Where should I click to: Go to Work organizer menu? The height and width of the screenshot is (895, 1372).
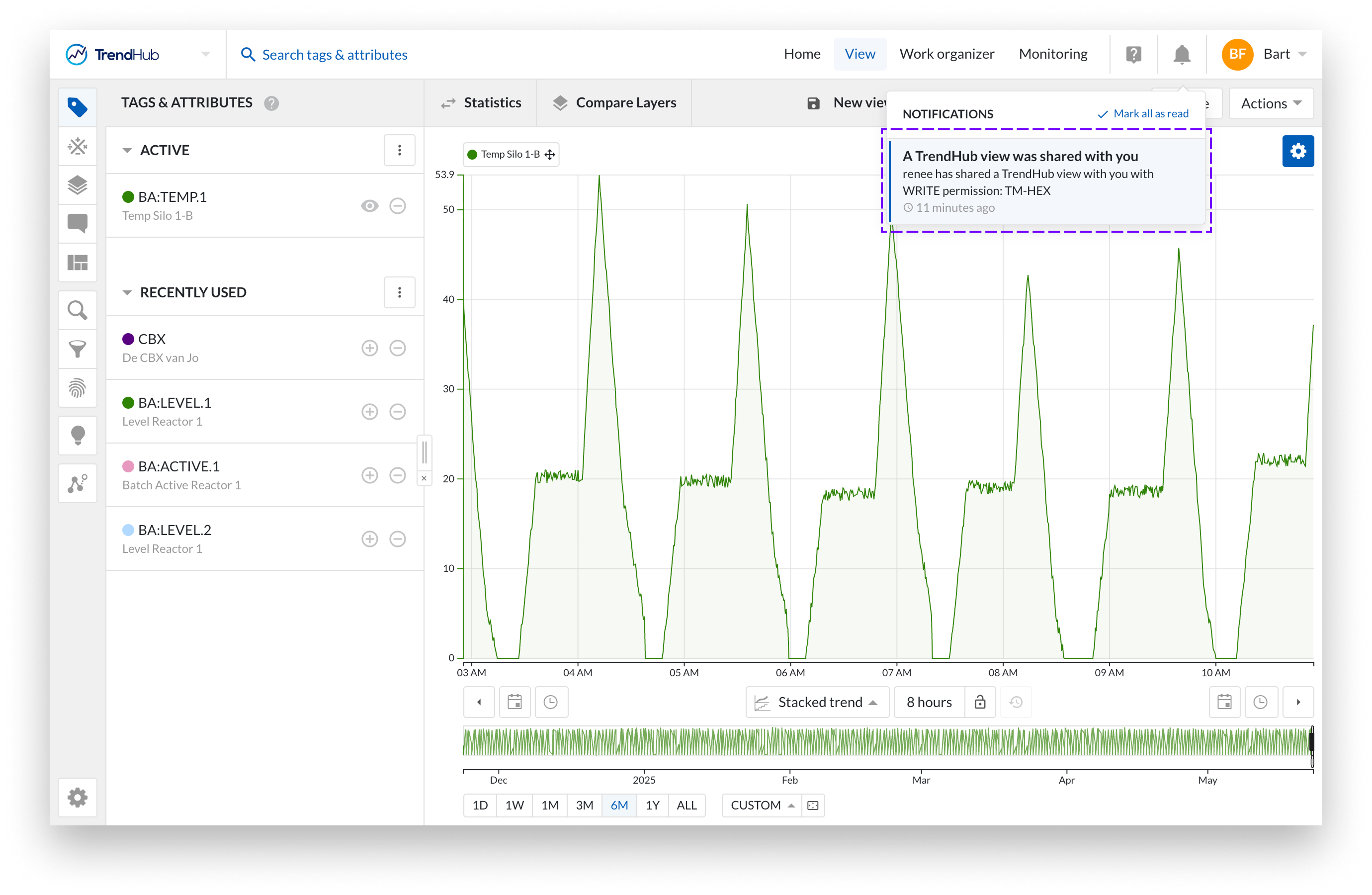point(946,54)
